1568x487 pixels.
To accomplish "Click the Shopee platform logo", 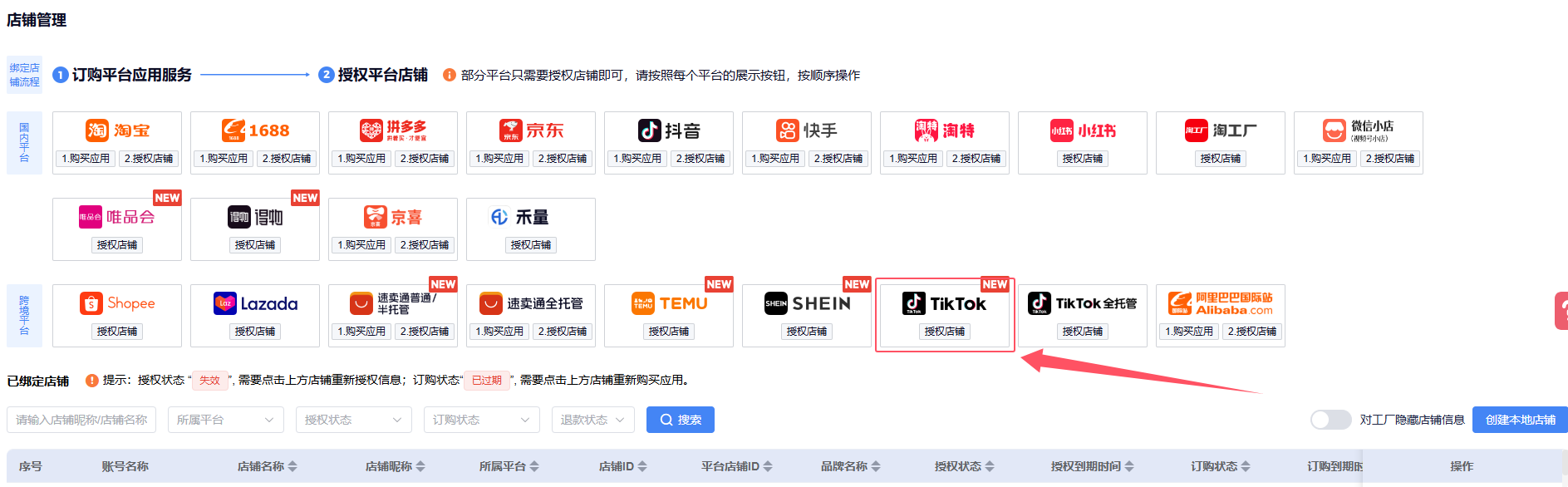I will (x=117, y=303).
